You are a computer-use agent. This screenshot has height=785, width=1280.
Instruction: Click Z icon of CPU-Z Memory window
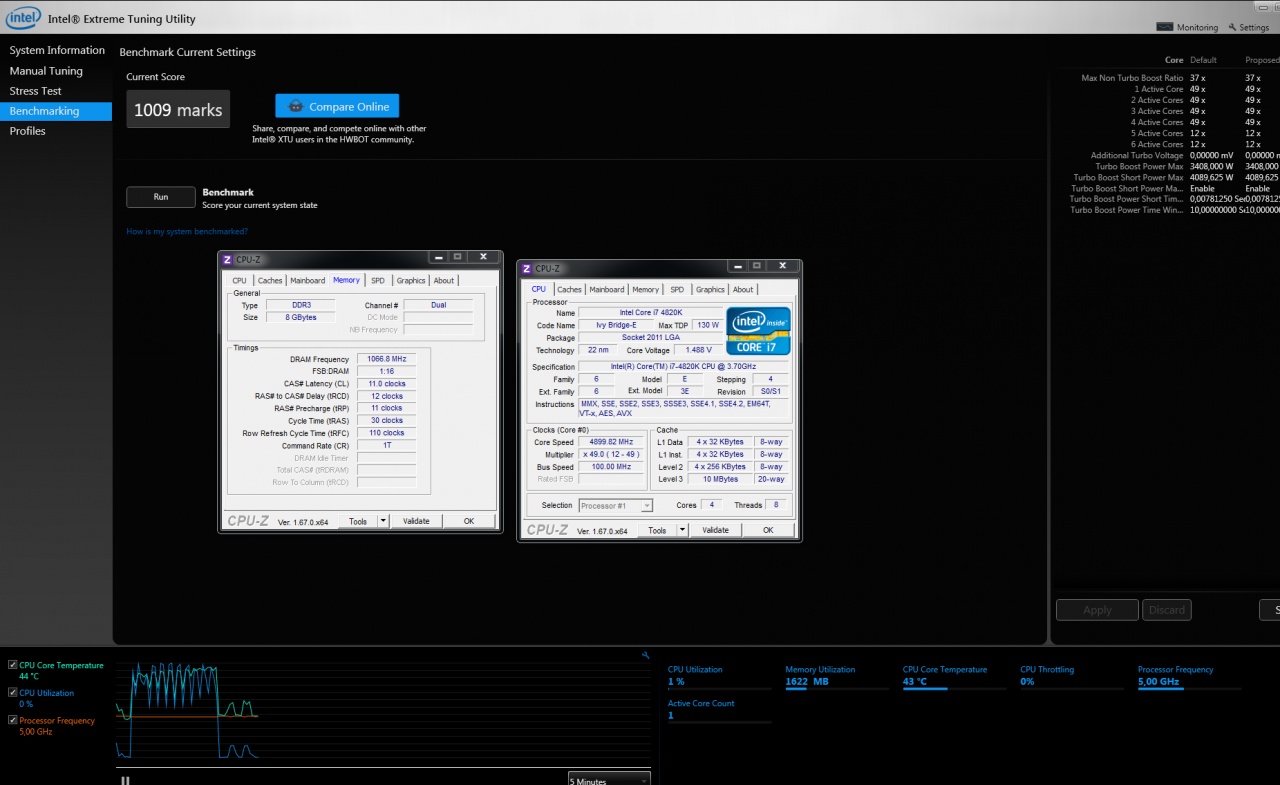coord(228,259)
